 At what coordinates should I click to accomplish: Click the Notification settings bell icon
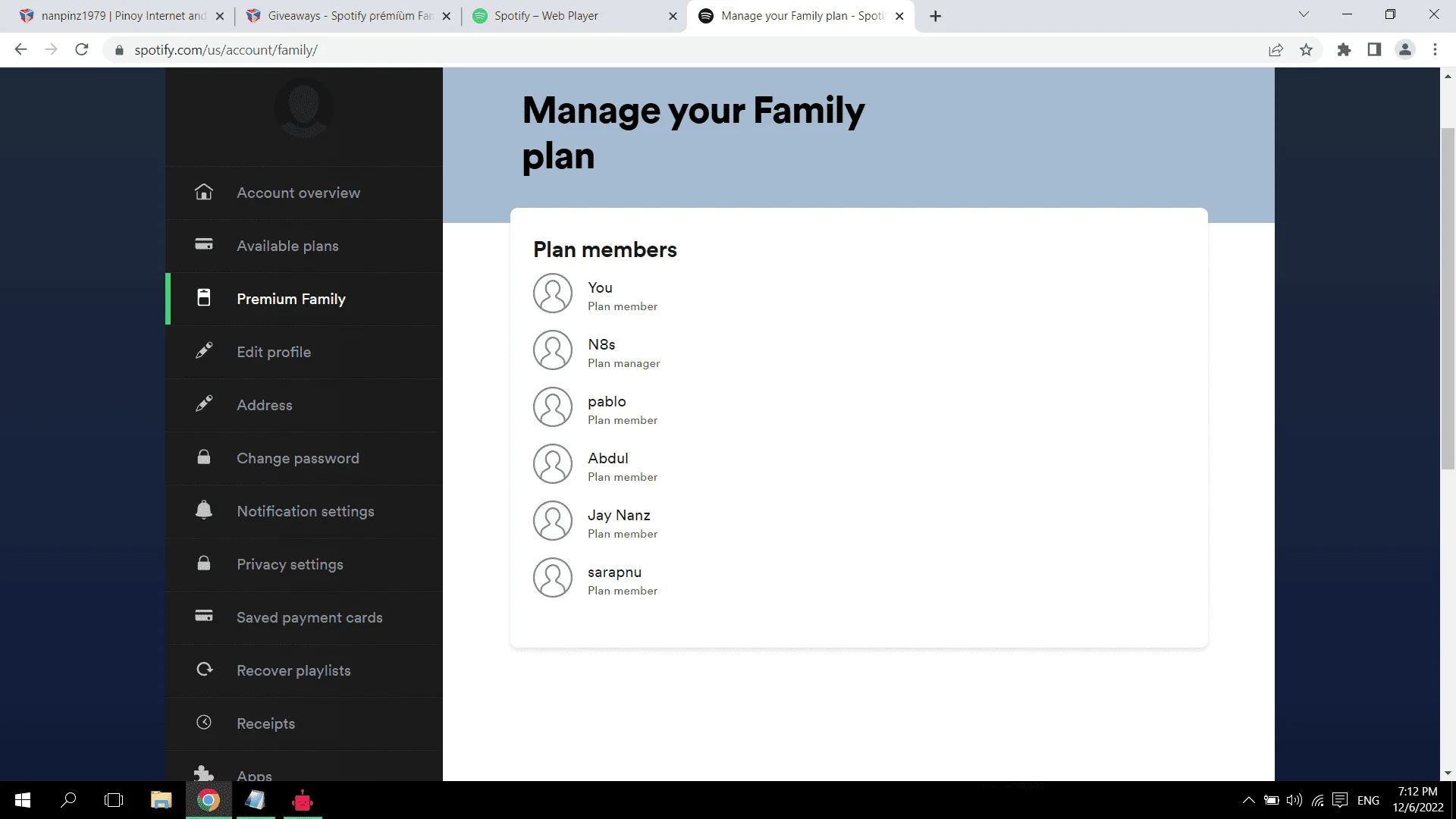click(204, 510)
